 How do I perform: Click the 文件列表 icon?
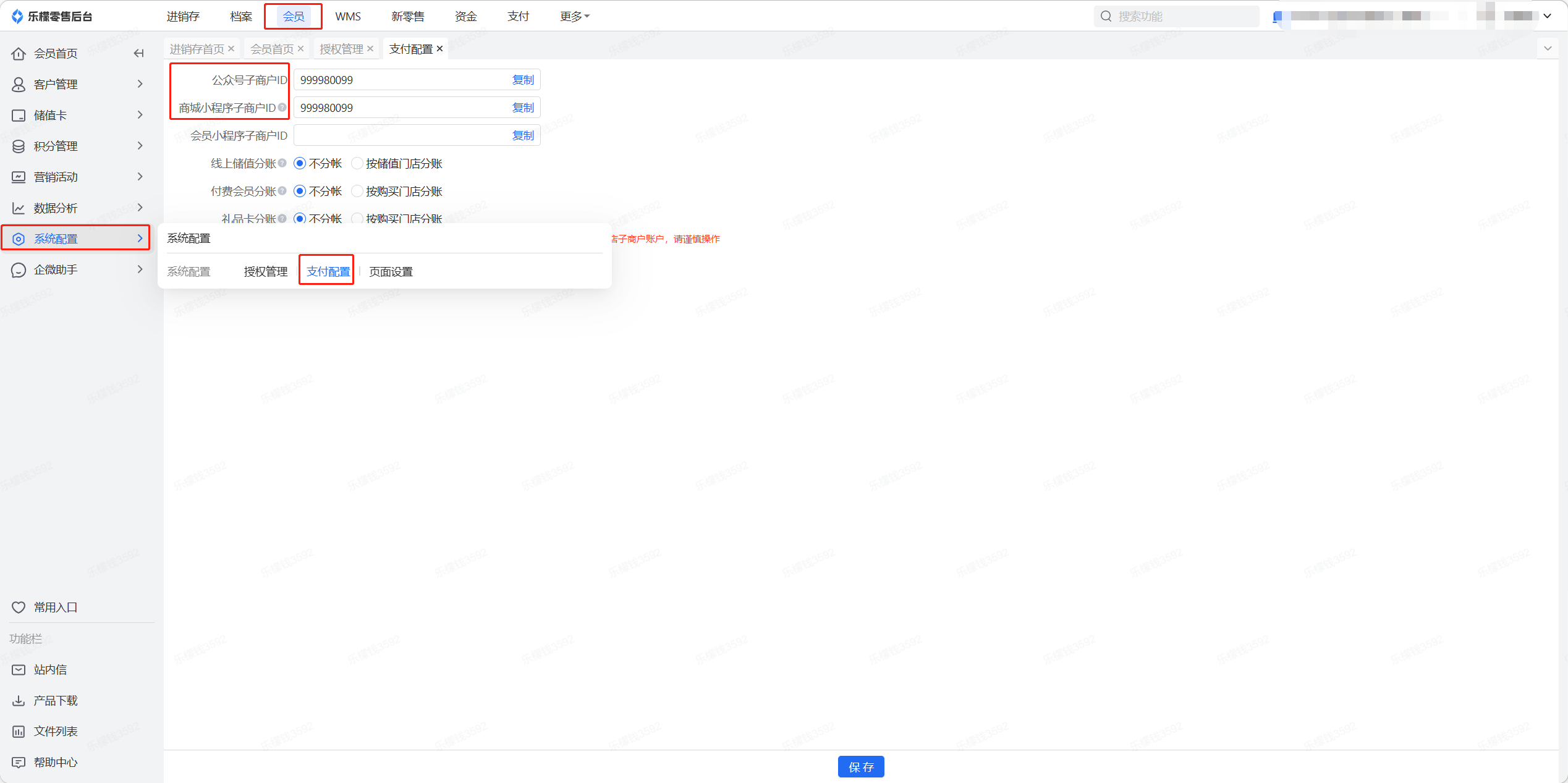(19, 732)
